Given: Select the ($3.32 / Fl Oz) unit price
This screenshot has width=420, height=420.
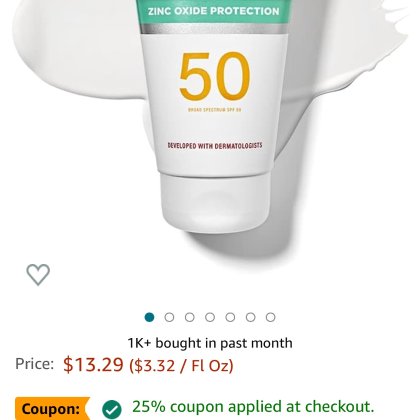Looking at the screenshot, I should (x=181, y=365).
